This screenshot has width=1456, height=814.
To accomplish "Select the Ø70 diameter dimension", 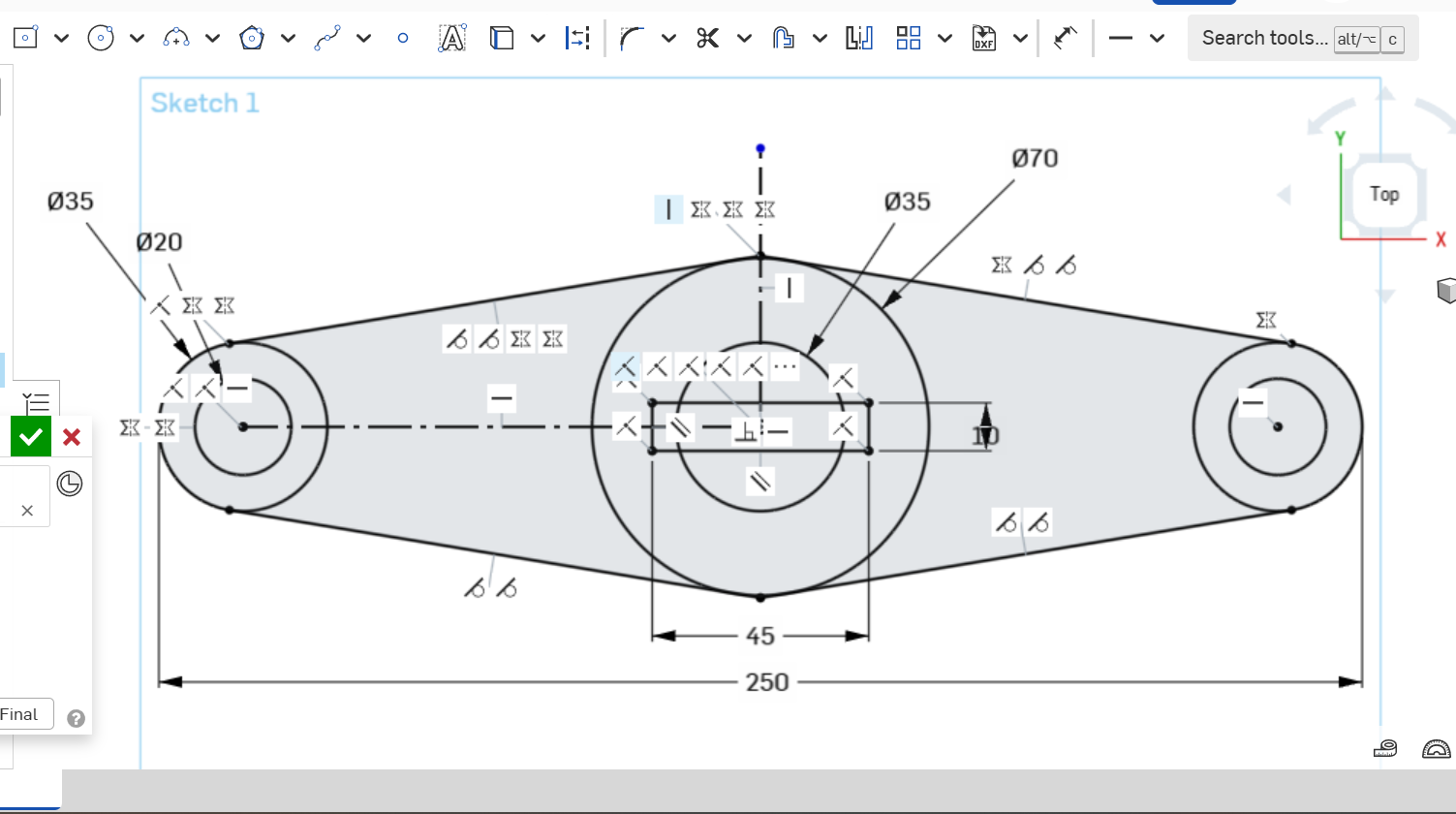I will pos(1036,158).
